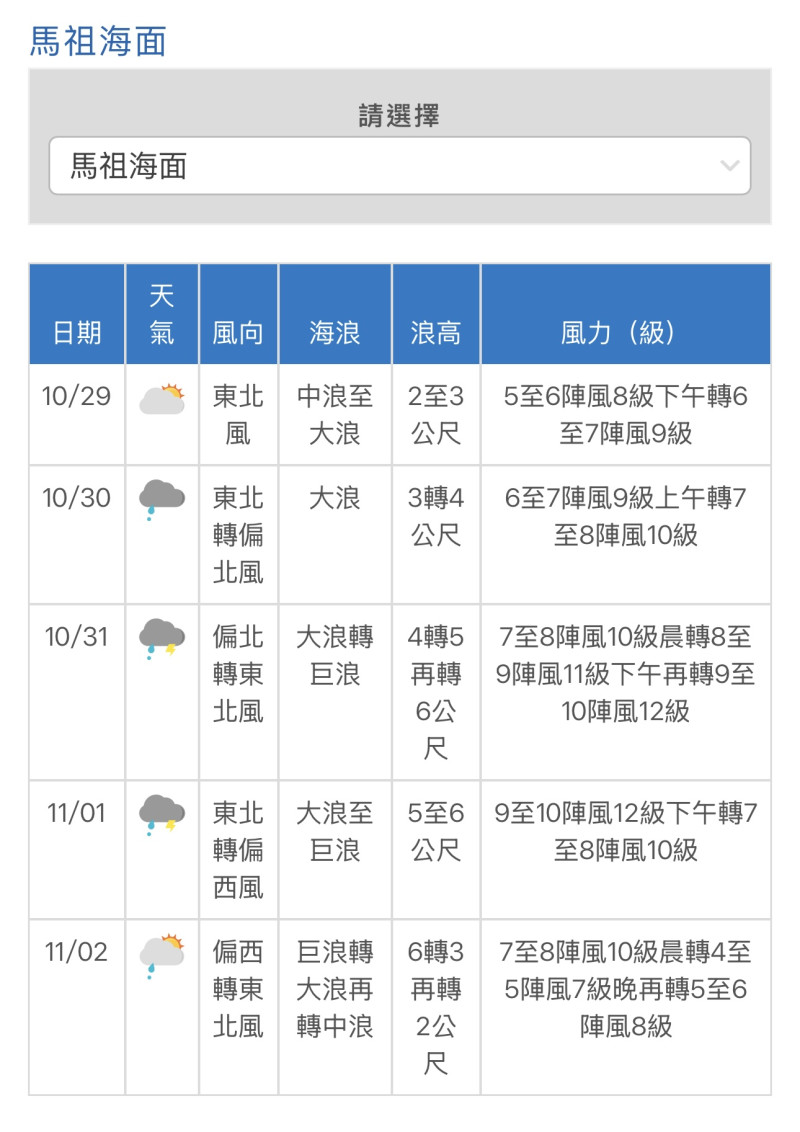Click the 天氣 column header
Viewport: 800px width, 1132px height.
pos(162,314)
